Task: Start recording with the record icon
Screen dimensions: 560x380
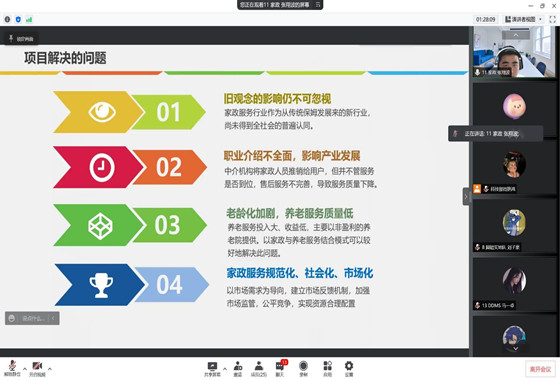Action: pos(303,369)
